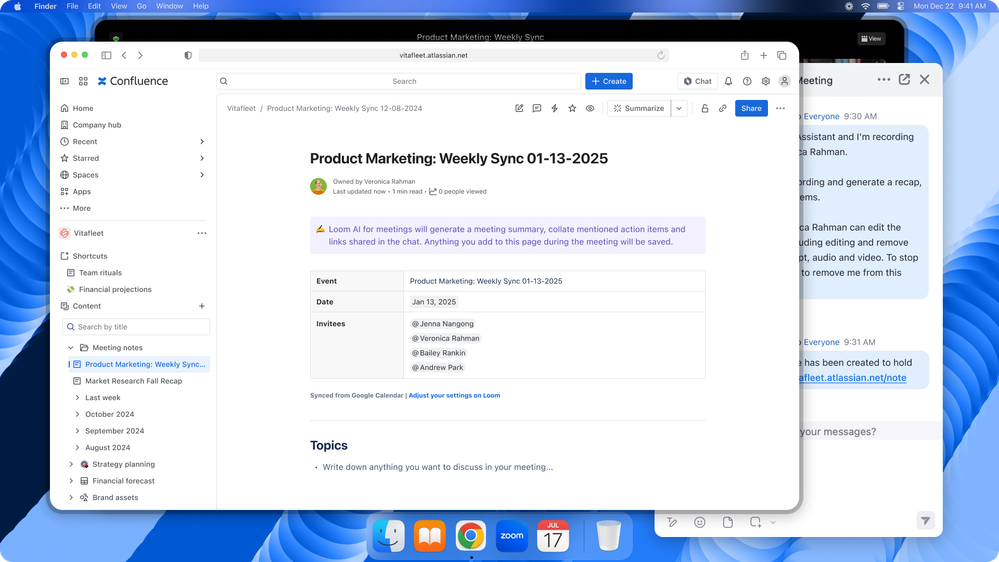Open Control Center in menu bar
Screen dimensions: 999x562
[x=900, y=6]
